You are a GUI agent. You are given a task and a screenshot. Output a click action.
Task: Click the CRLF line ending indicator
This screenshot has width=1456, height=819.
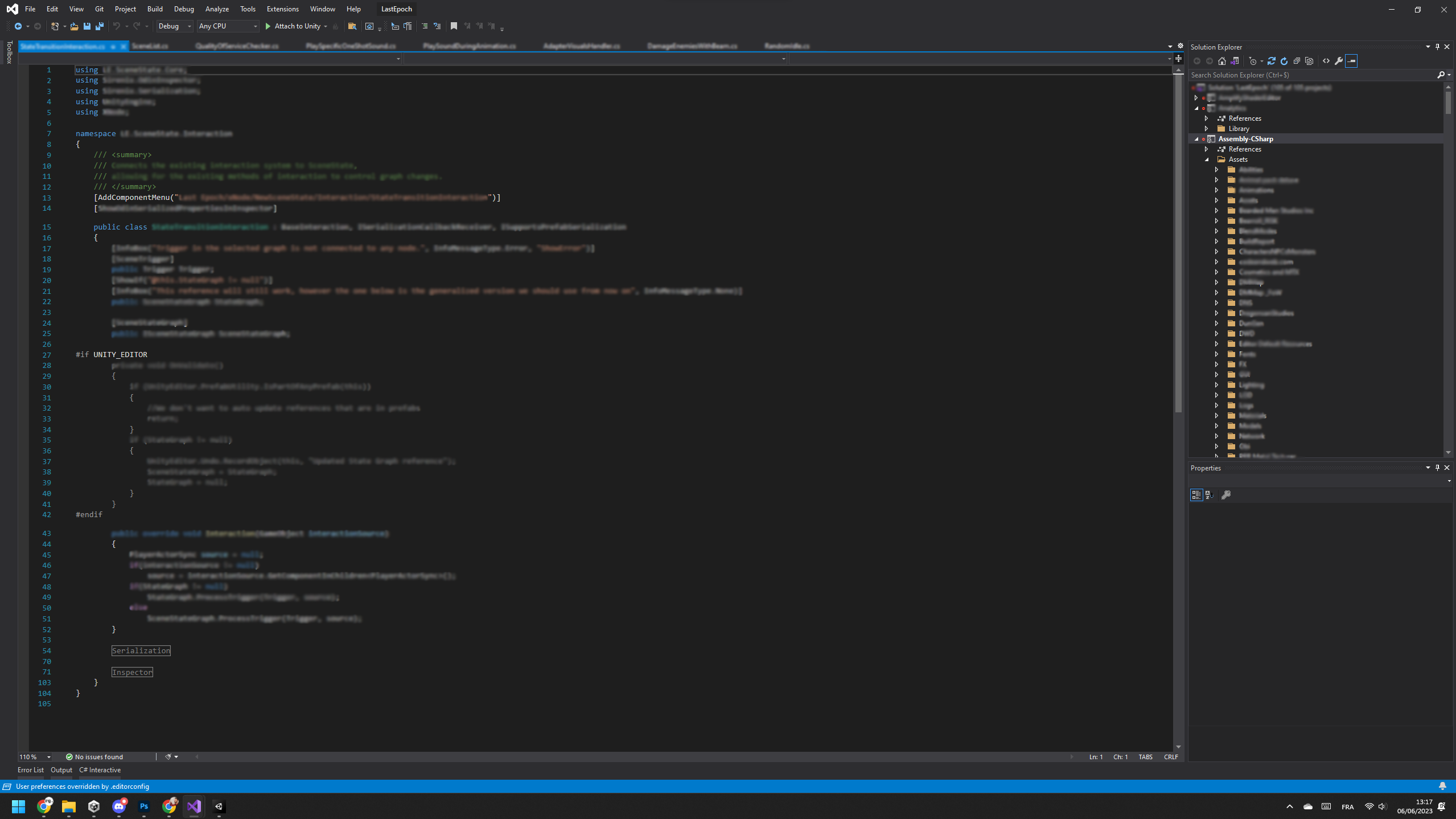click(1171, 757)
